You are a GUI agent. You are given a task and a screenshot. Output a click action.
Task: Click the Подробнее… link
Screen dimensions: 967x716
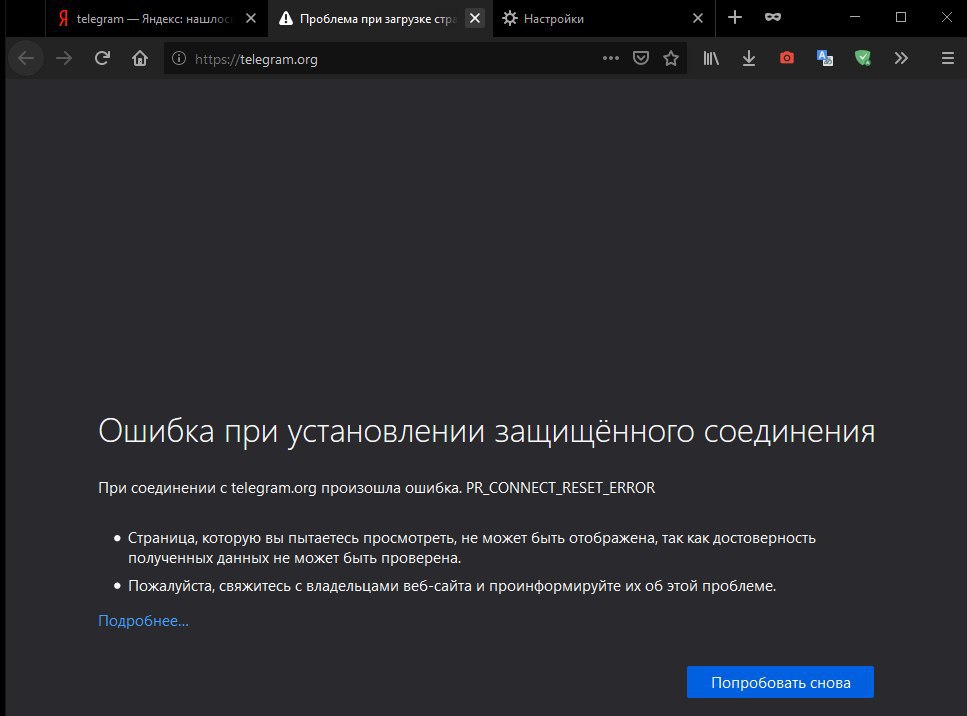[143, 620]
